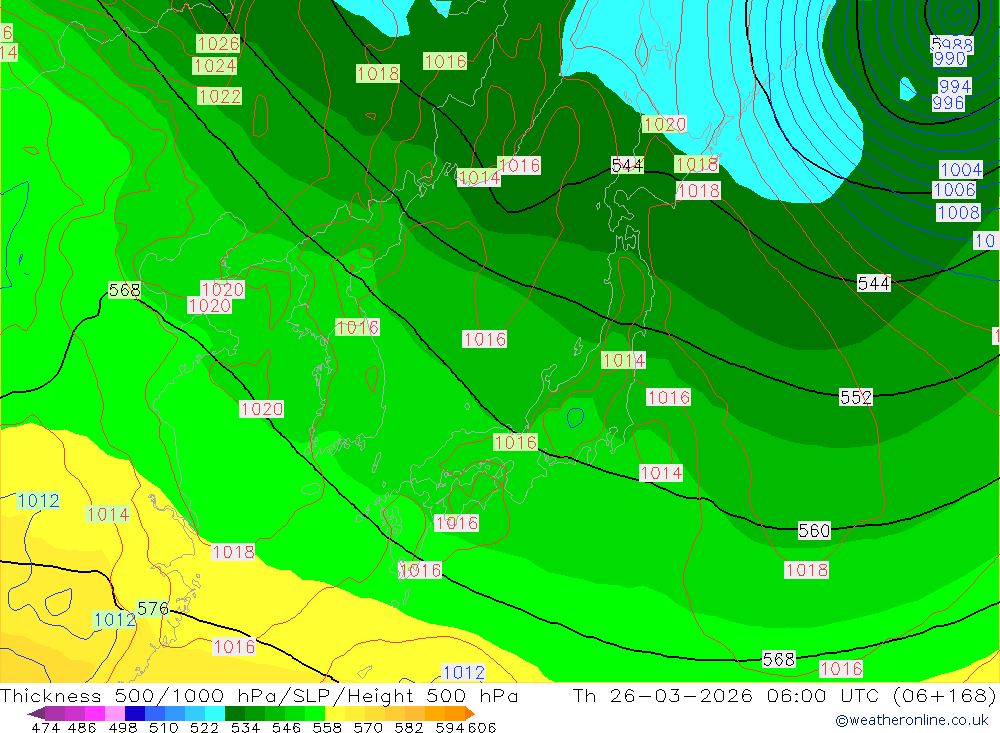Image resolution: width=1000 pixels, height=733 pixels.
Task: Pick the cyan legend swatch above 522
Action: [x=215, y=713]
